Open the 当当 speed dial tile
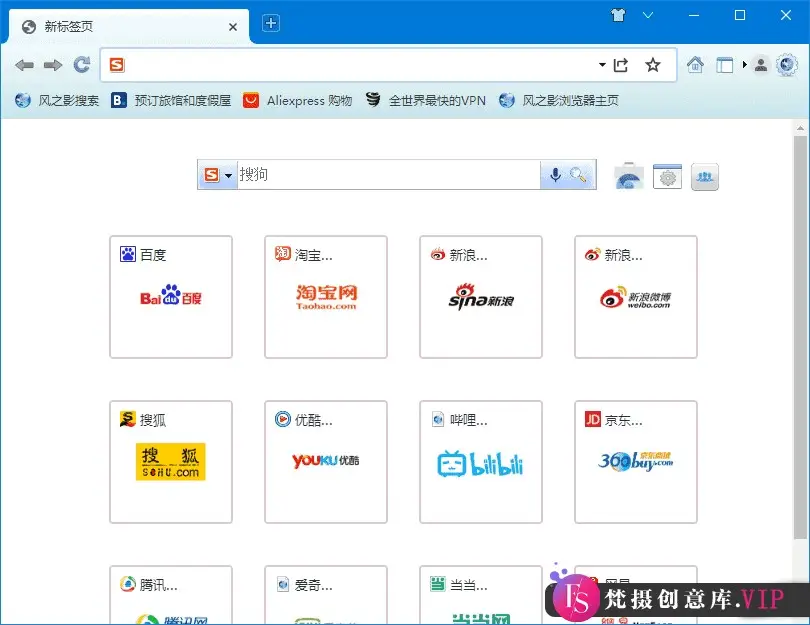Image resolution: width=810 pixels, height=625 pixels. click(x=481, y=595)
